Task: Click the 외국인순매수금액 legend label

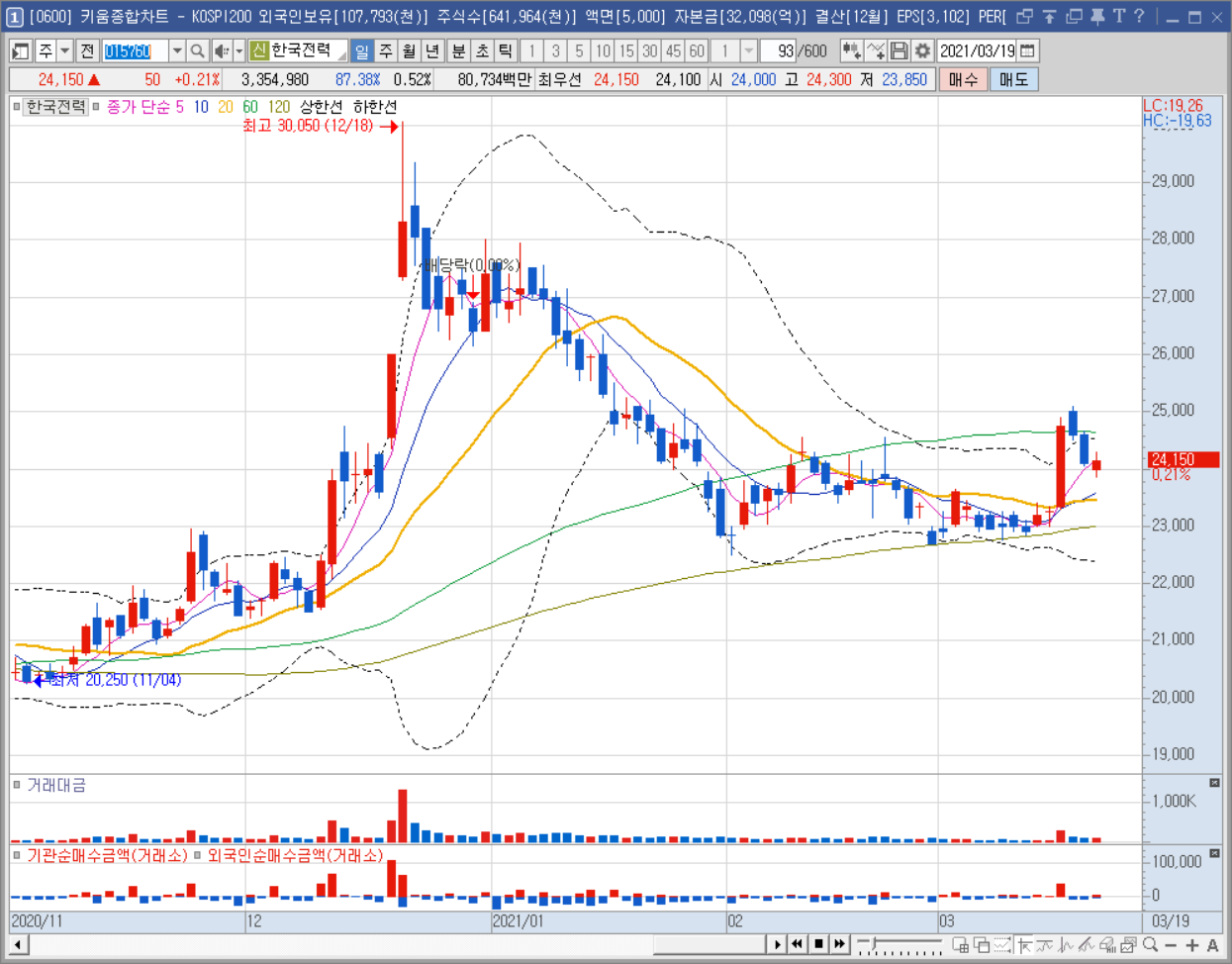Action: 295,855
